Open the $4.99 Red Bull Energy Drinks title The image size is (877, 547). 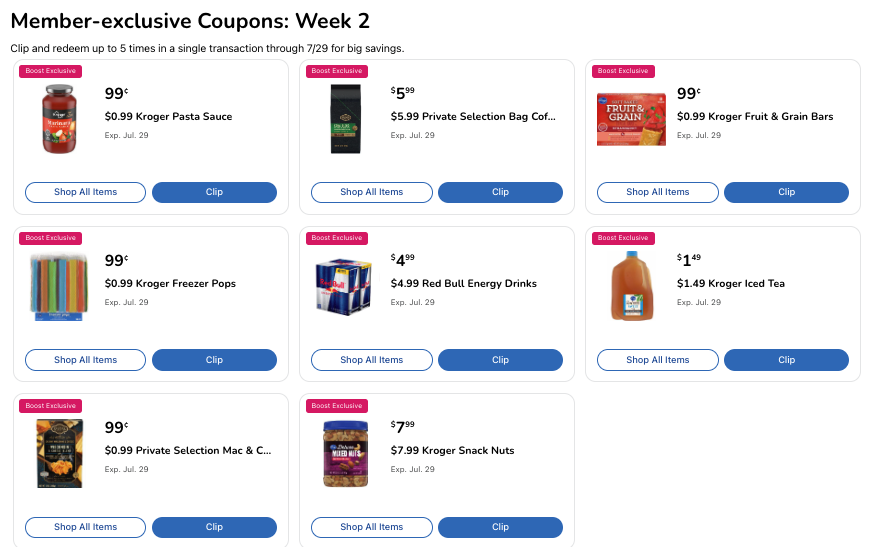tap(463, 284)
